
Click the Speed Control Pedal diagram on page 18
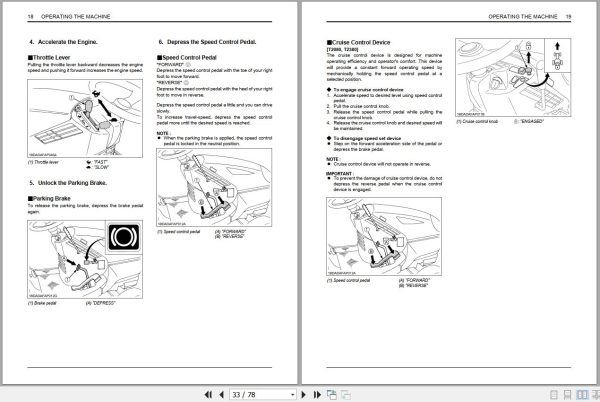[214, 187]
